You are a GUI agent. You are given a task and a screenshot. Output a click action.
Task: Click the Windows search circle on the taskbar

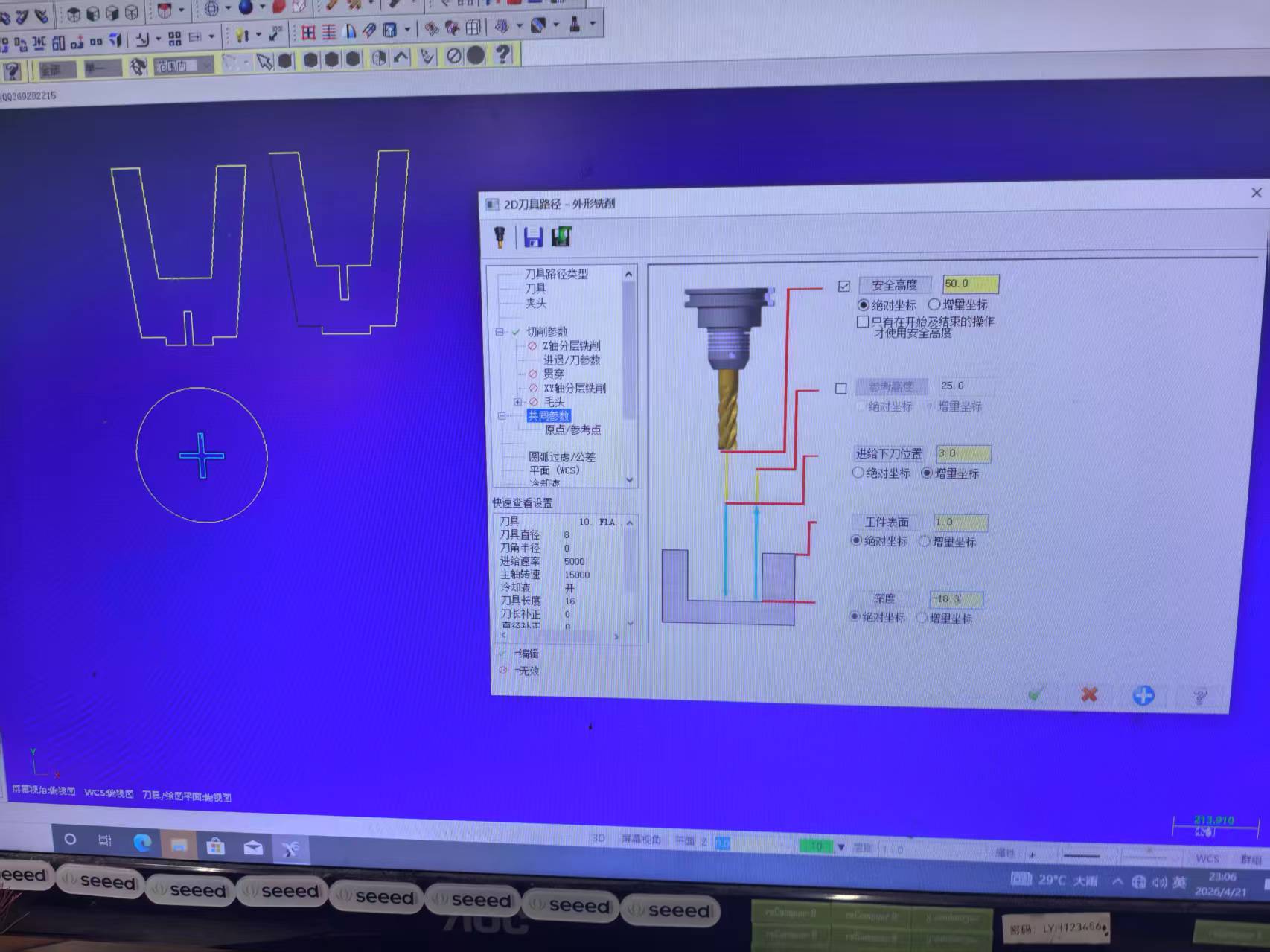[x=70, y=839]
